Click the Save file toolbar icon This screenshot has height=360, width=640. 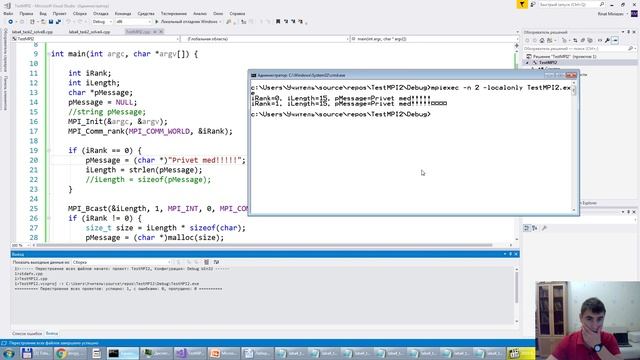coord(51,22)
